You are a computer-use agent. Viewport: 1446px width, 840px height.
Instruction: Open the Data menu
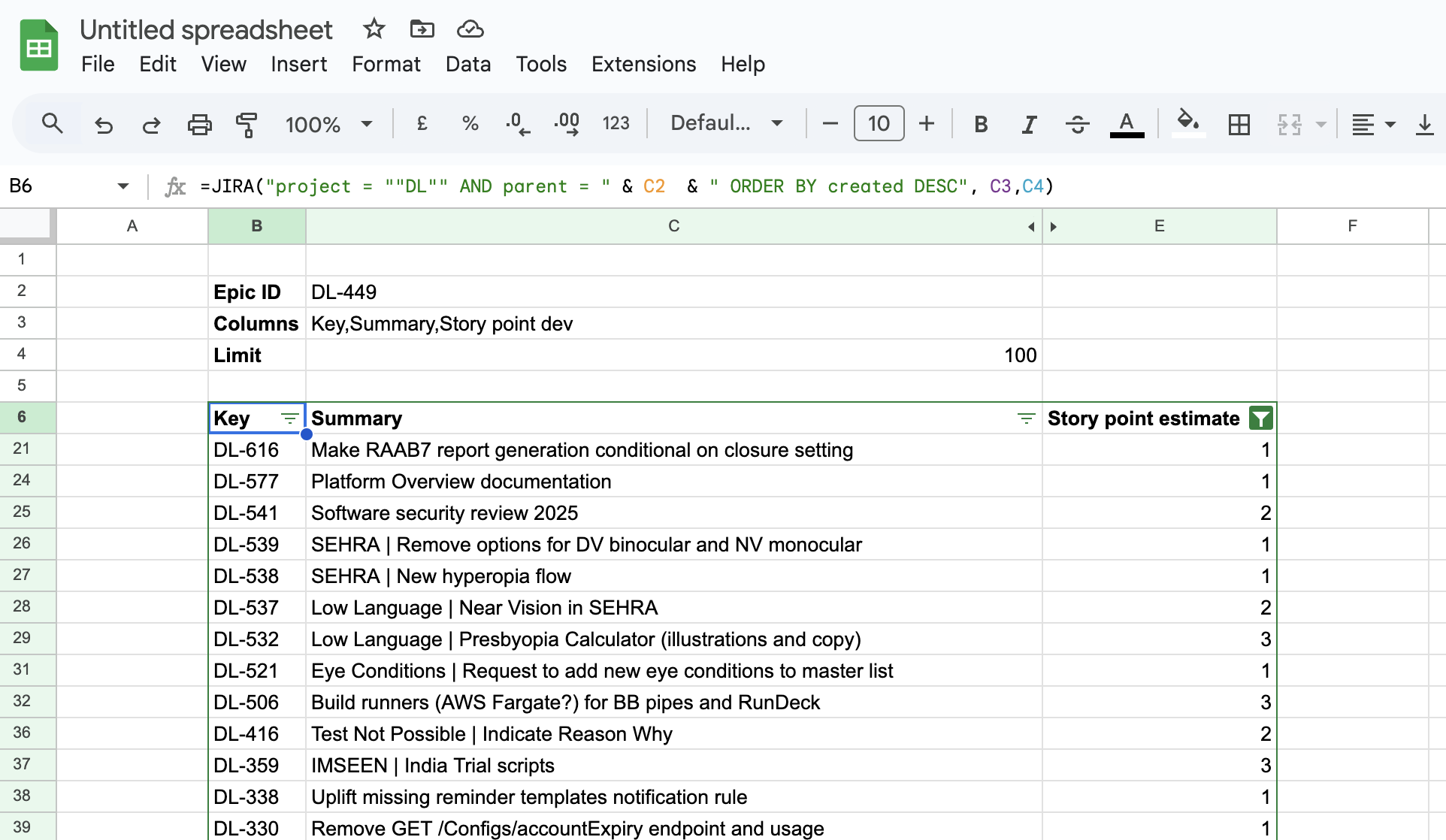coord(467,64)
